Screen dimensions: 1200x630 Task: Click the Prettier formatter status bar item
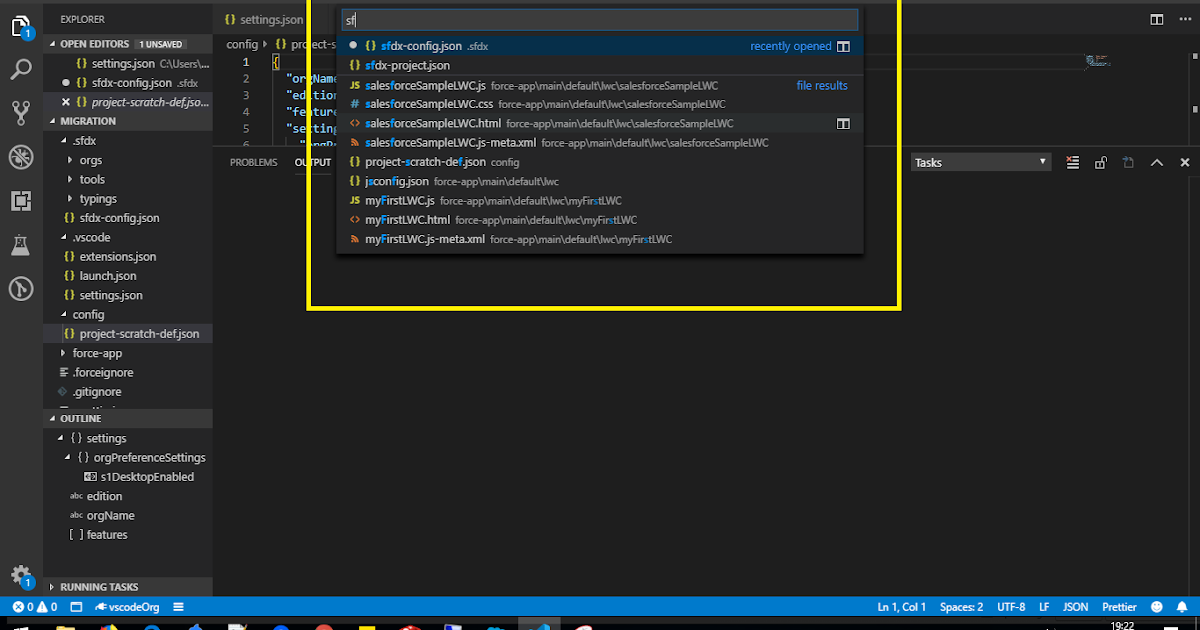pyautogui.click(x=1119, y=606)
